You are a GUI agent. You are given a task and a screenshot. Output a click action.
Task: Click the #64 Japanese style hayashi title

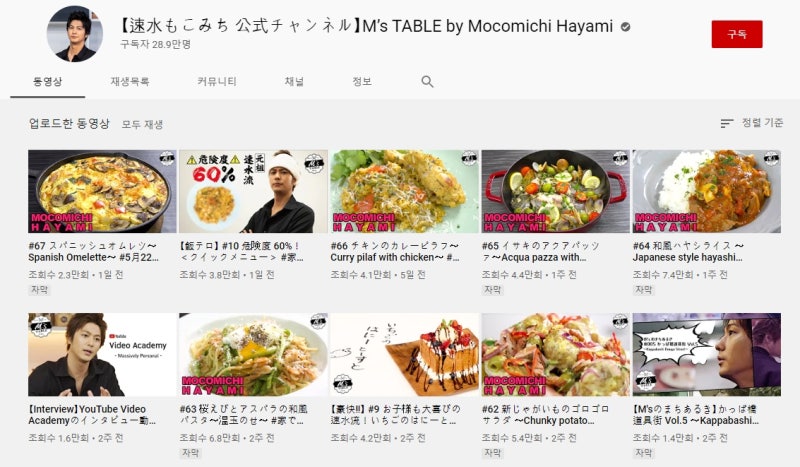pyautogui.click(x=688, y=252)
